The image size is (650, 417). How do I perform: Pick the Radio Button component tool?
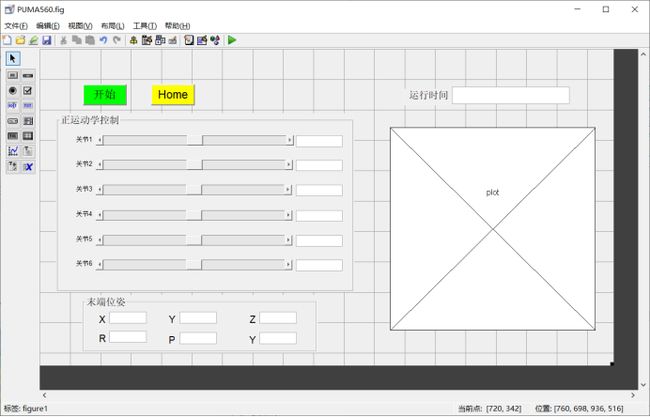click(13, 90)
